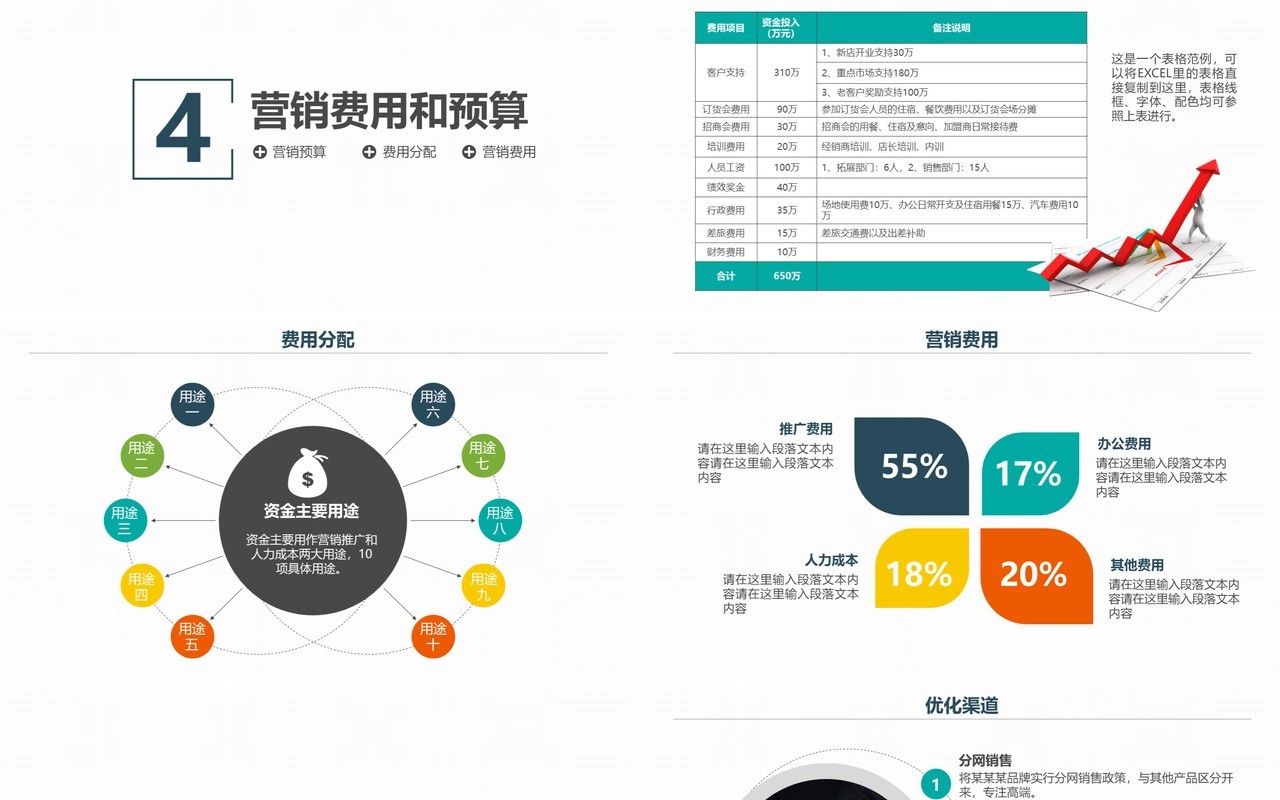1280x800 pixels.
Task: Select the dark blue 用途六 circle
Action: tap(433, 404)
